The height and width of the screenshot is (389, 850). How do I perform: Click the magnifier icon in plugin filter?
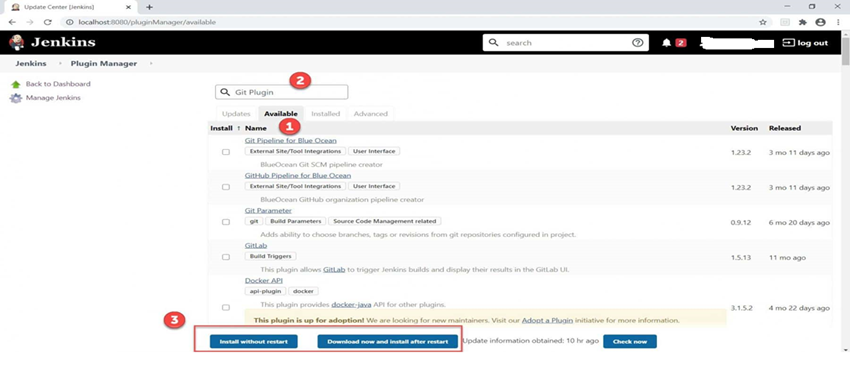[225, 92]
